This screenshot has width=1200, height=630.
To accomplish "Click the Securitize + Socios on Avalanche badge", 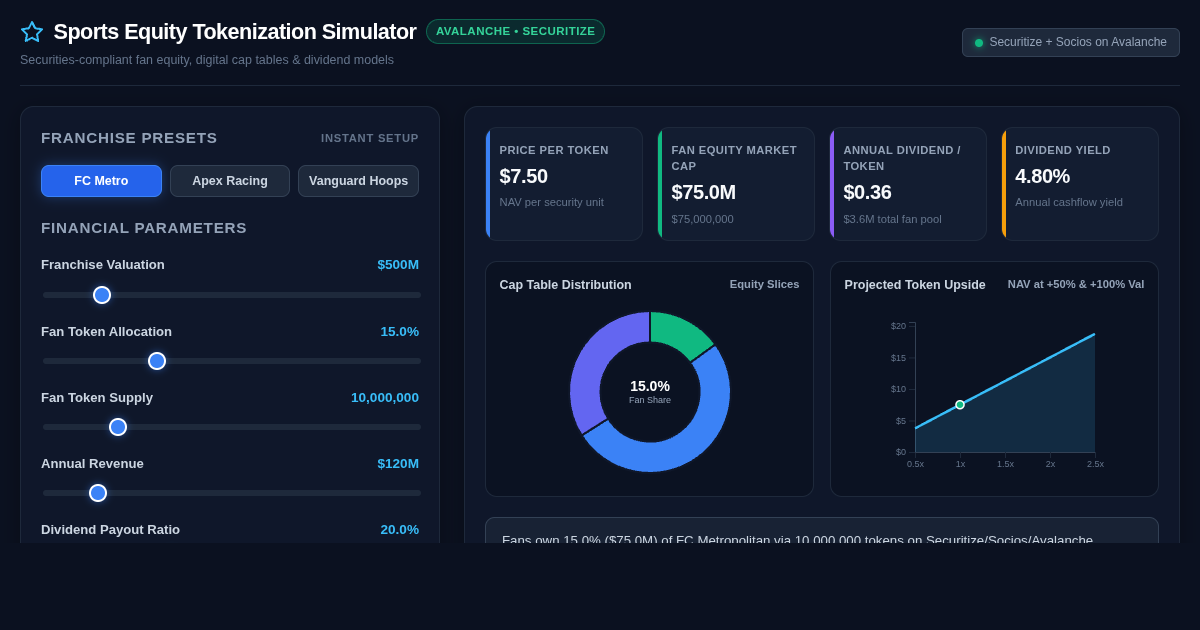I will tap(1071, 42).
